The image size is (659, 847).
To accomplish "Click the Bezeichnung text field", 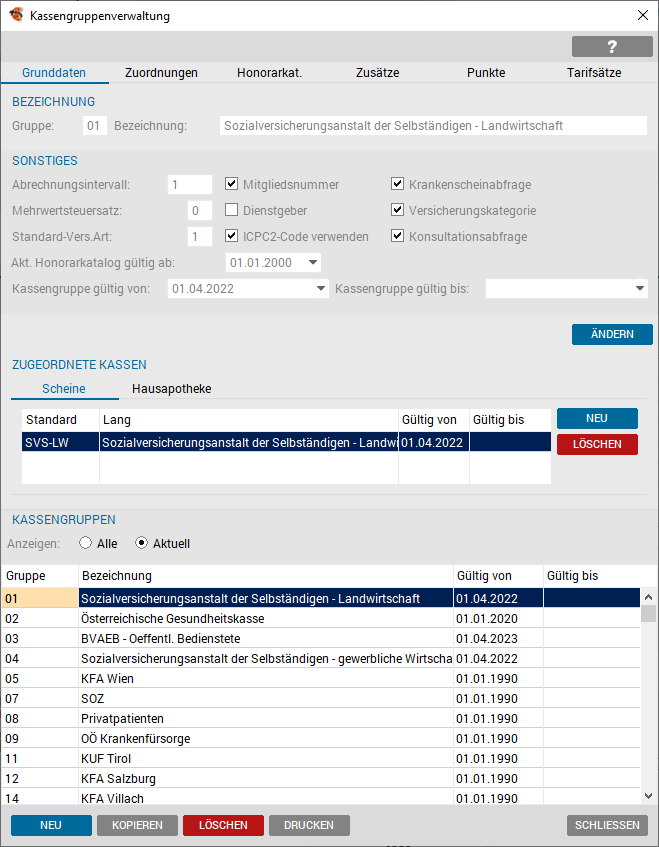I will click(433, 126).
